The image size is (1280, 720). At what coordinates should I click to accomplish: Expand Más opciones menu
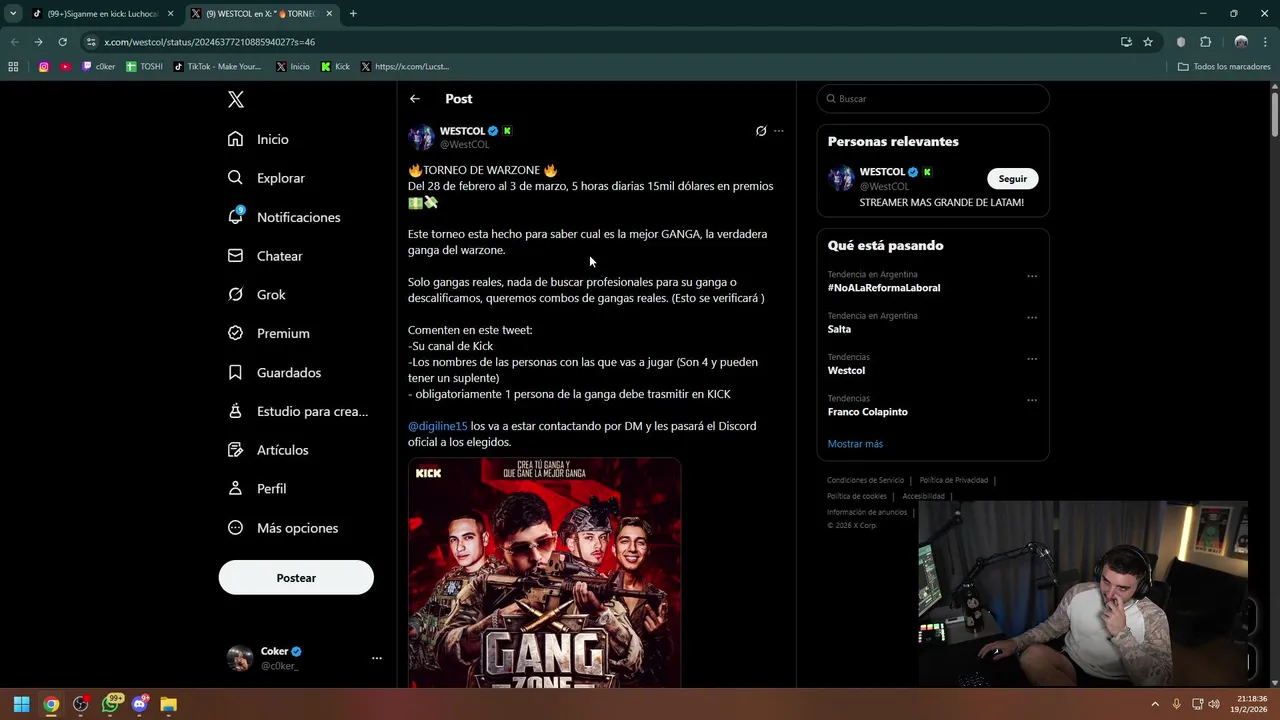click(284, 528)
